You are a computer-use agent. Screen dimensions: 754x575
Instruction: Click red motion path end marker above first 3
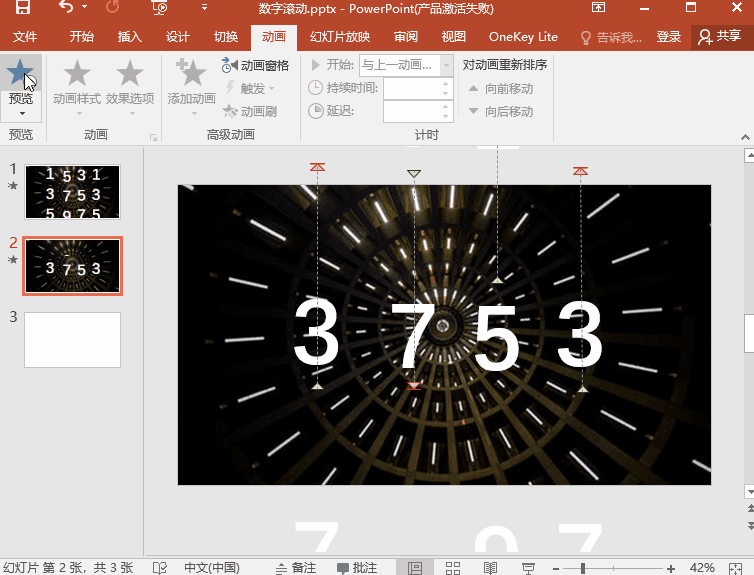pyautogui.click(x=317, y=167)
